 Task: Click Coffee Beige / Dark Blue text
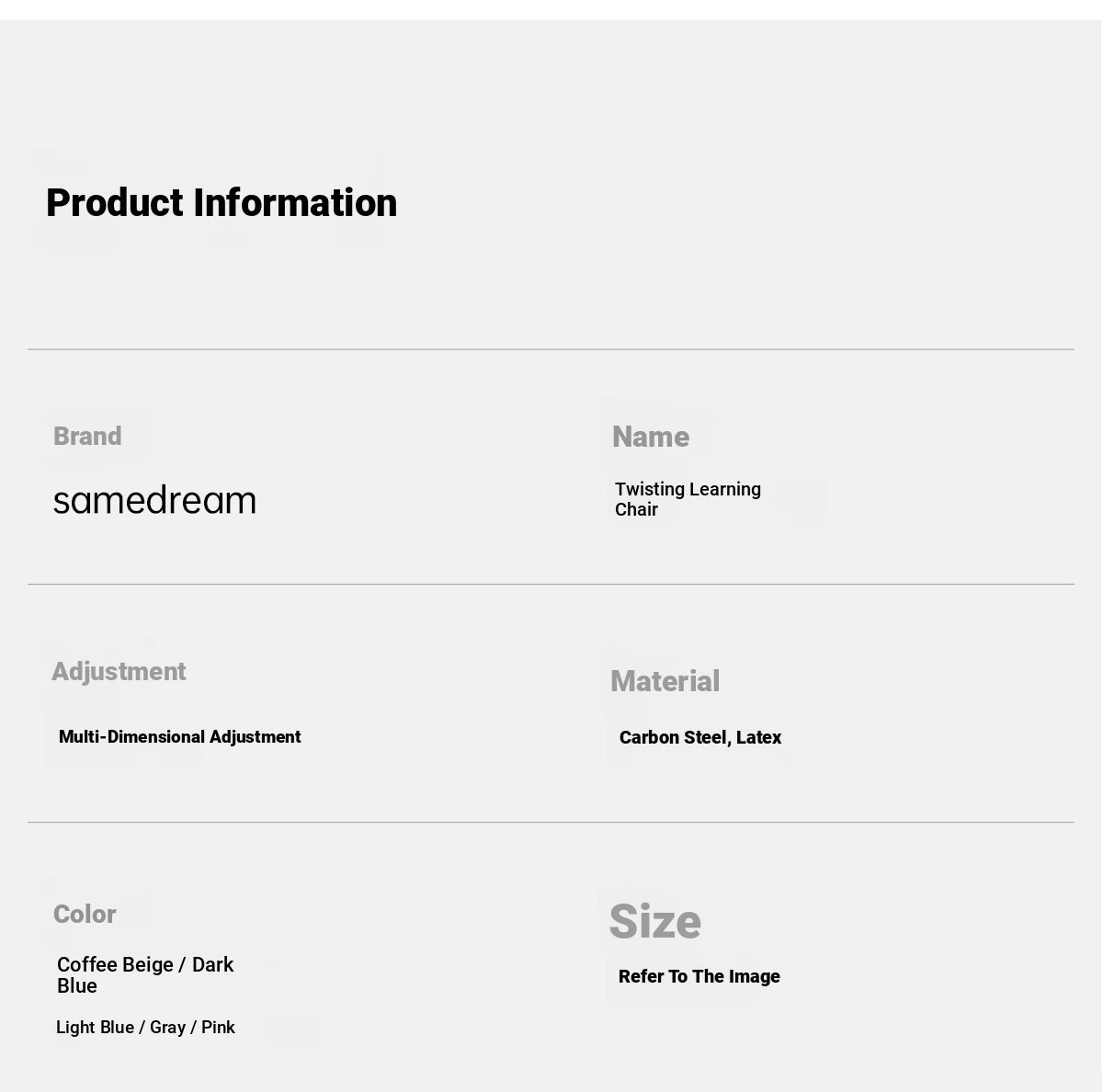[x=145, y=975]
